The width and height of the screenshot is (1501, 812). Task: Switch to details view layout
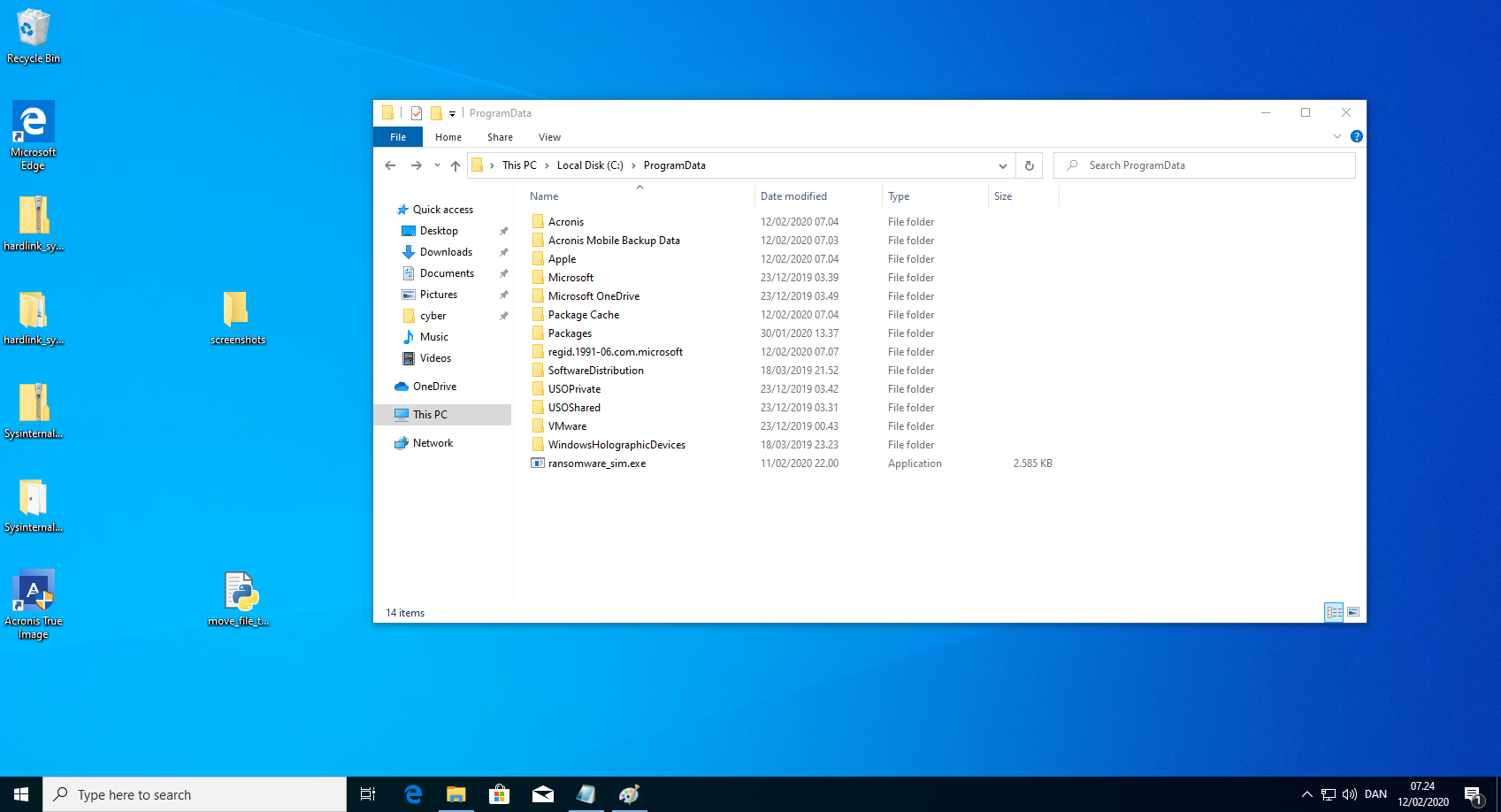[1334, 612]
